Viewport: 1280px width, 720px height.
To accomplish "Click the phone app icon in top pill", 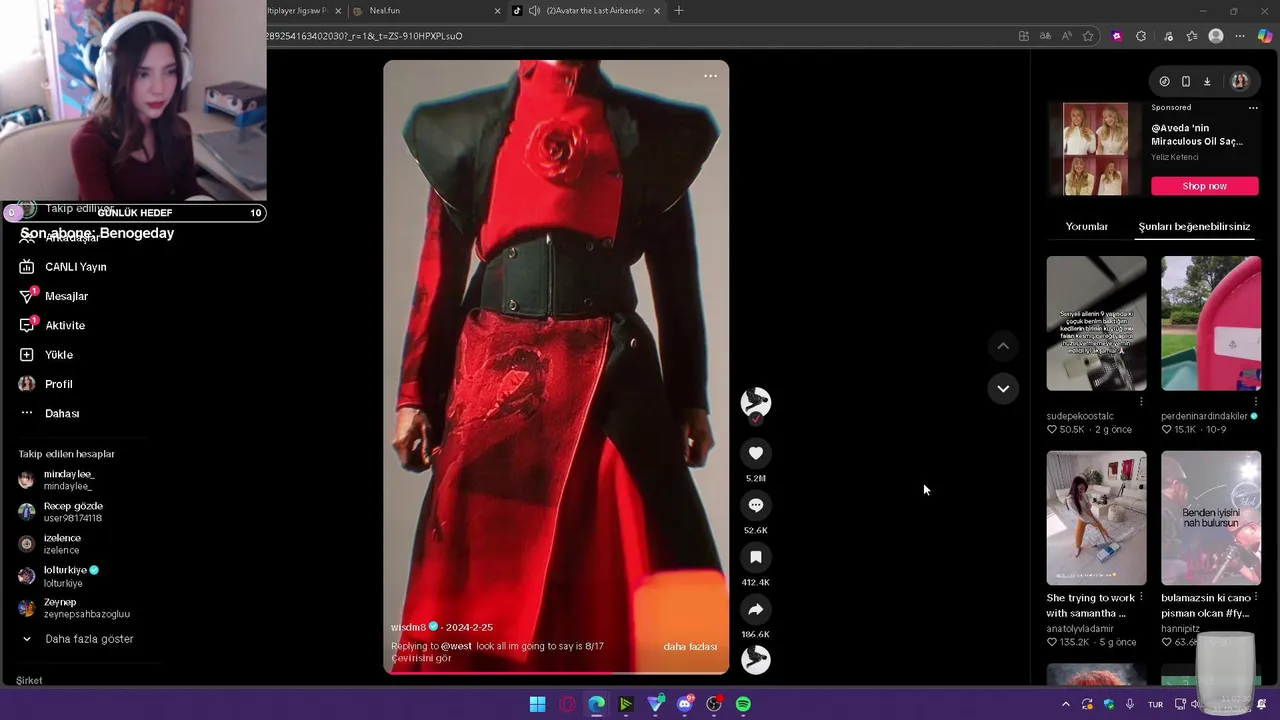I will coord(1186,82).
